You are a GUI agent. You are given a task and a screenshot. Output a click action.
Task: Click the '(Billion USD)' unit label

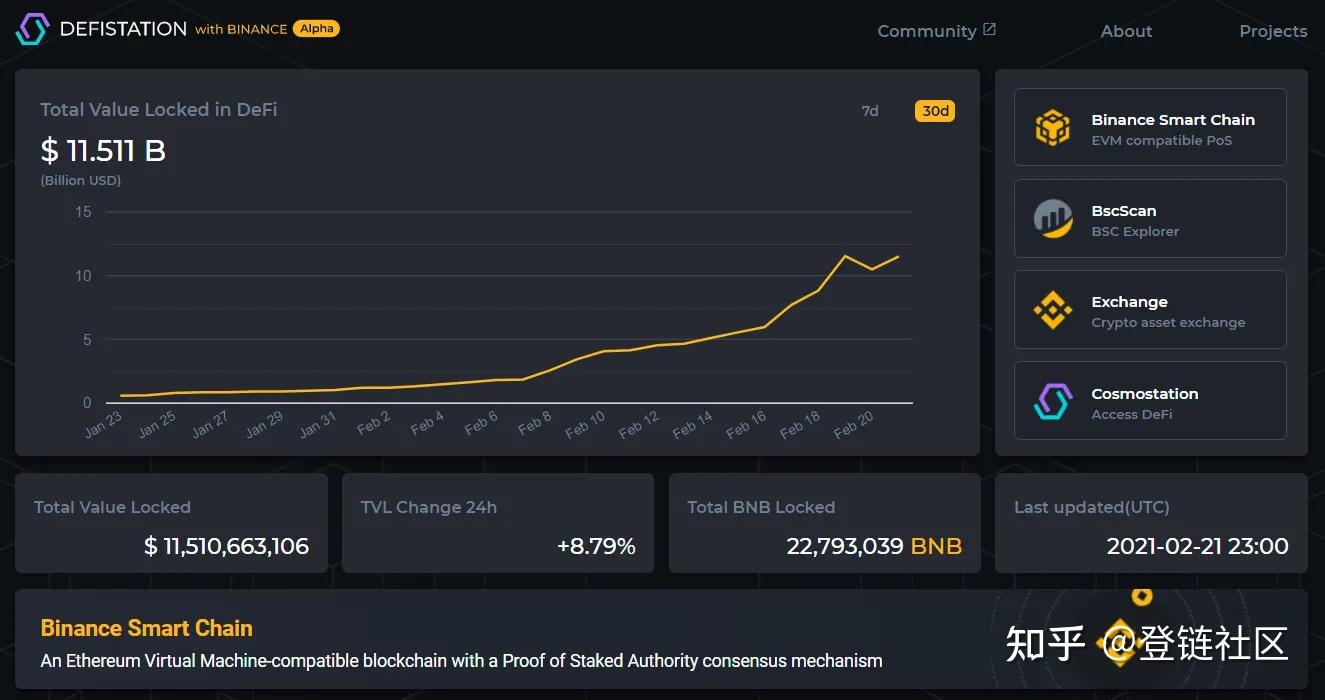tap(80, 181)
